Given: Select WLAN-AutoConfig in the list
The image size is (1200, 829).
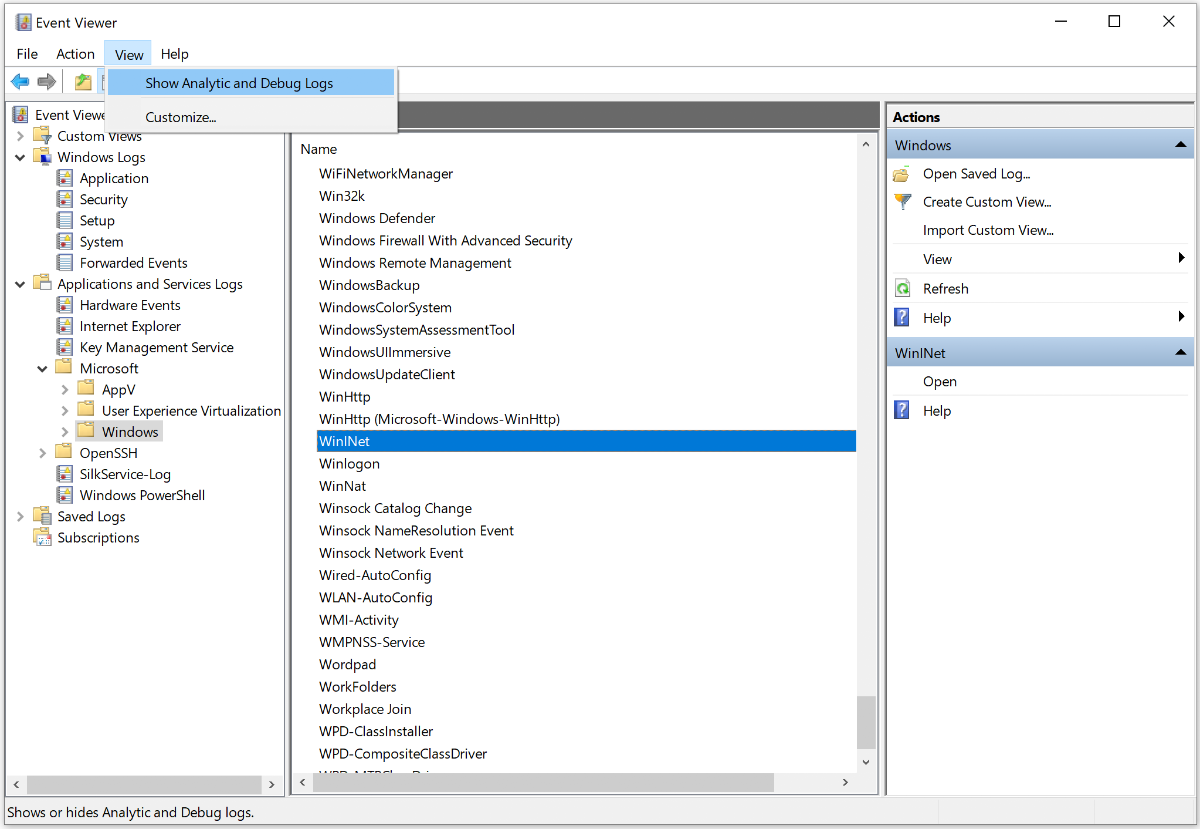Looking at the screenshot, I should tap(376, 598).
